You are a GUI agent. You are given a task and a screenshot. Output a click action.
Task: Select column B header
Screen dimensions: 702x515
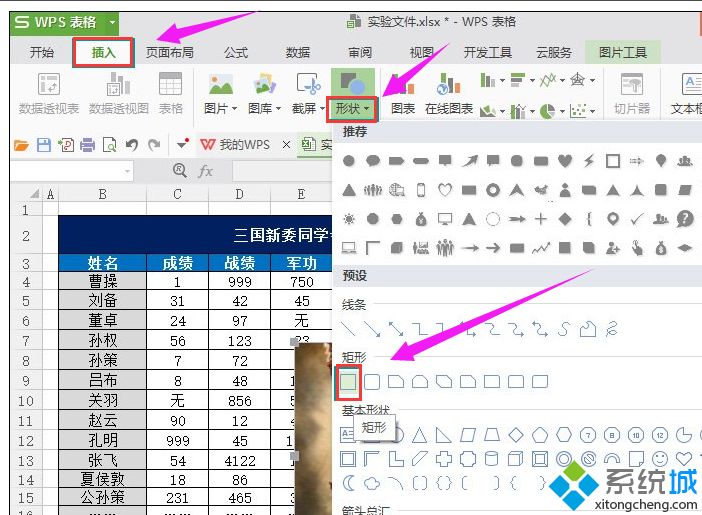coord(103,194)
